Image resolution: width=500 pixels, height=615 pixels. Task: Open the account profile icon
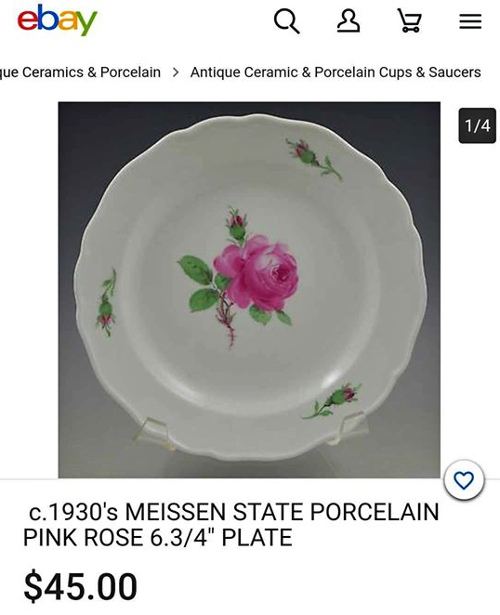click(348, 21)
